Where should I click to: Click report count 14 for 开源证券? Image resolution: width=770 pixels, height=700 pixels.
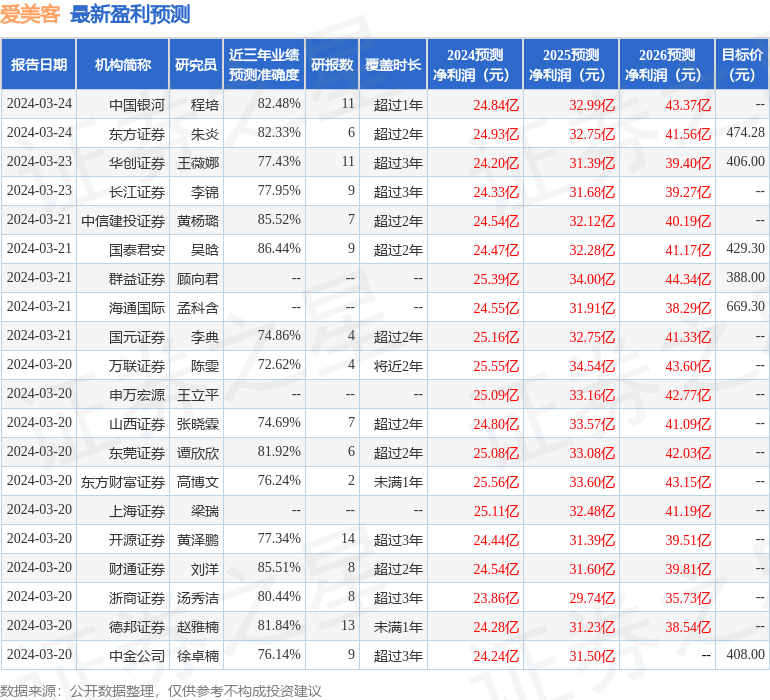pos(348,538)
